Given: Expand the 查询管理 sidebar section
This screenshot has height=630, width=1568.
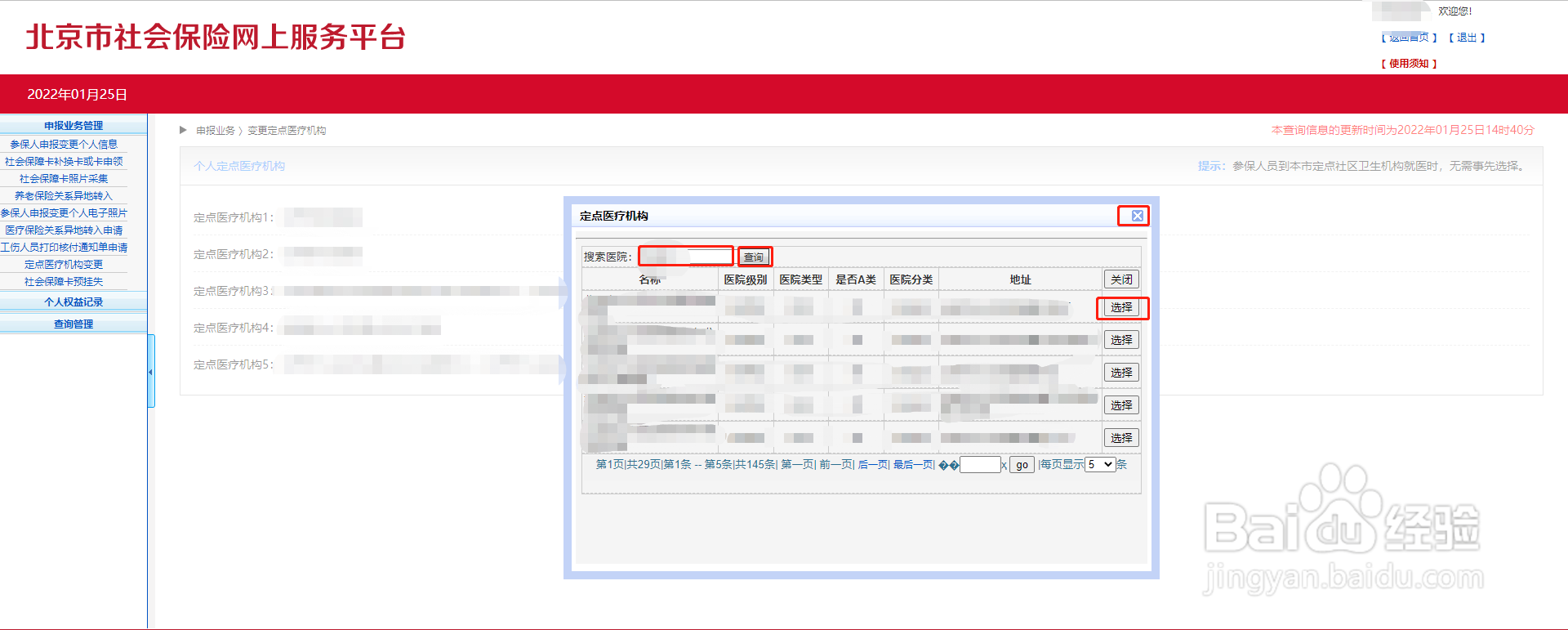Looking at the screenshot, I should point(73,324).
